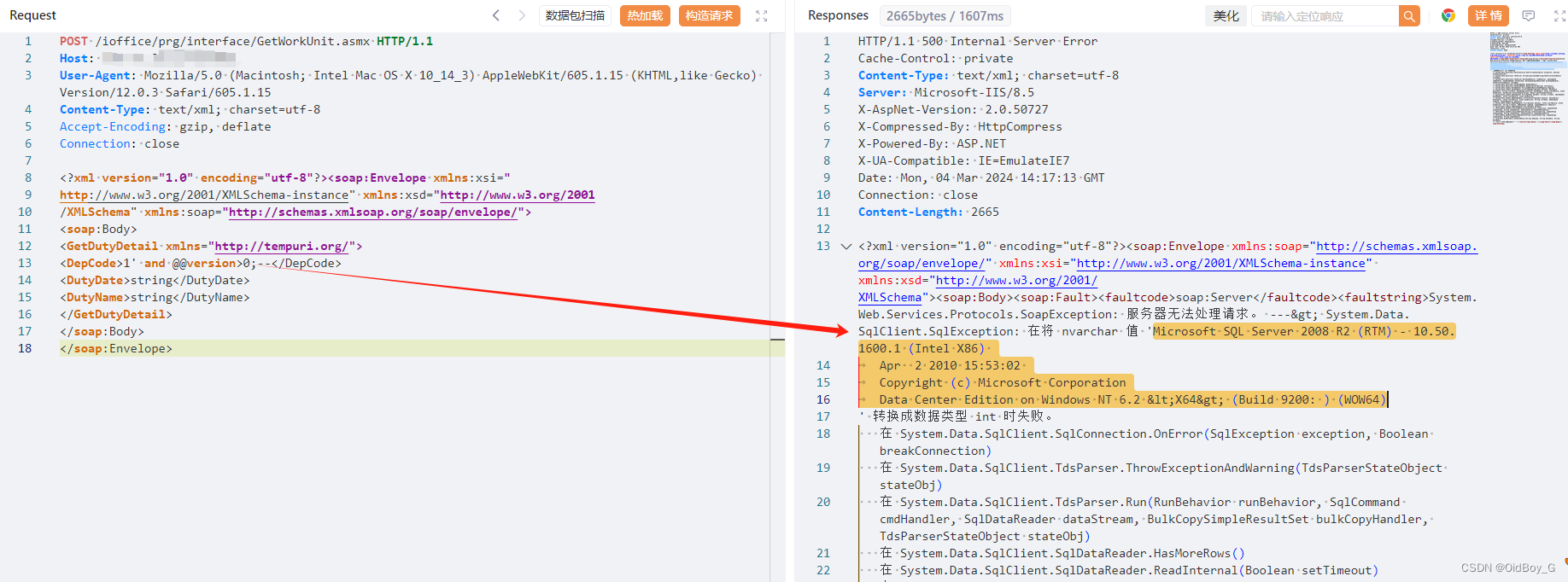Open the XMLSchema-instance link in response
1568x582 pixels.
(1221, 263)
